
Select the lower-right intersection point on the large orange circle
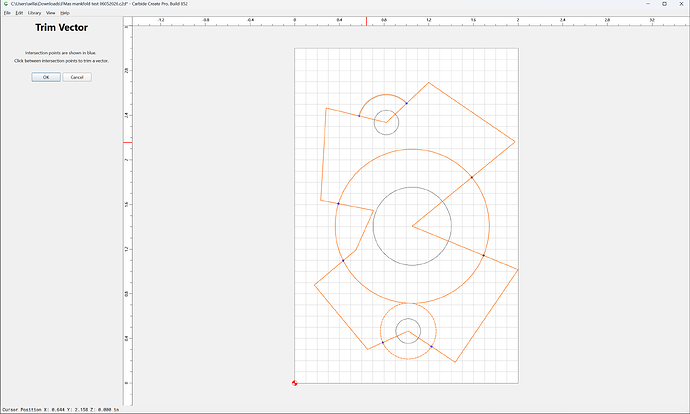coord(483,256)
